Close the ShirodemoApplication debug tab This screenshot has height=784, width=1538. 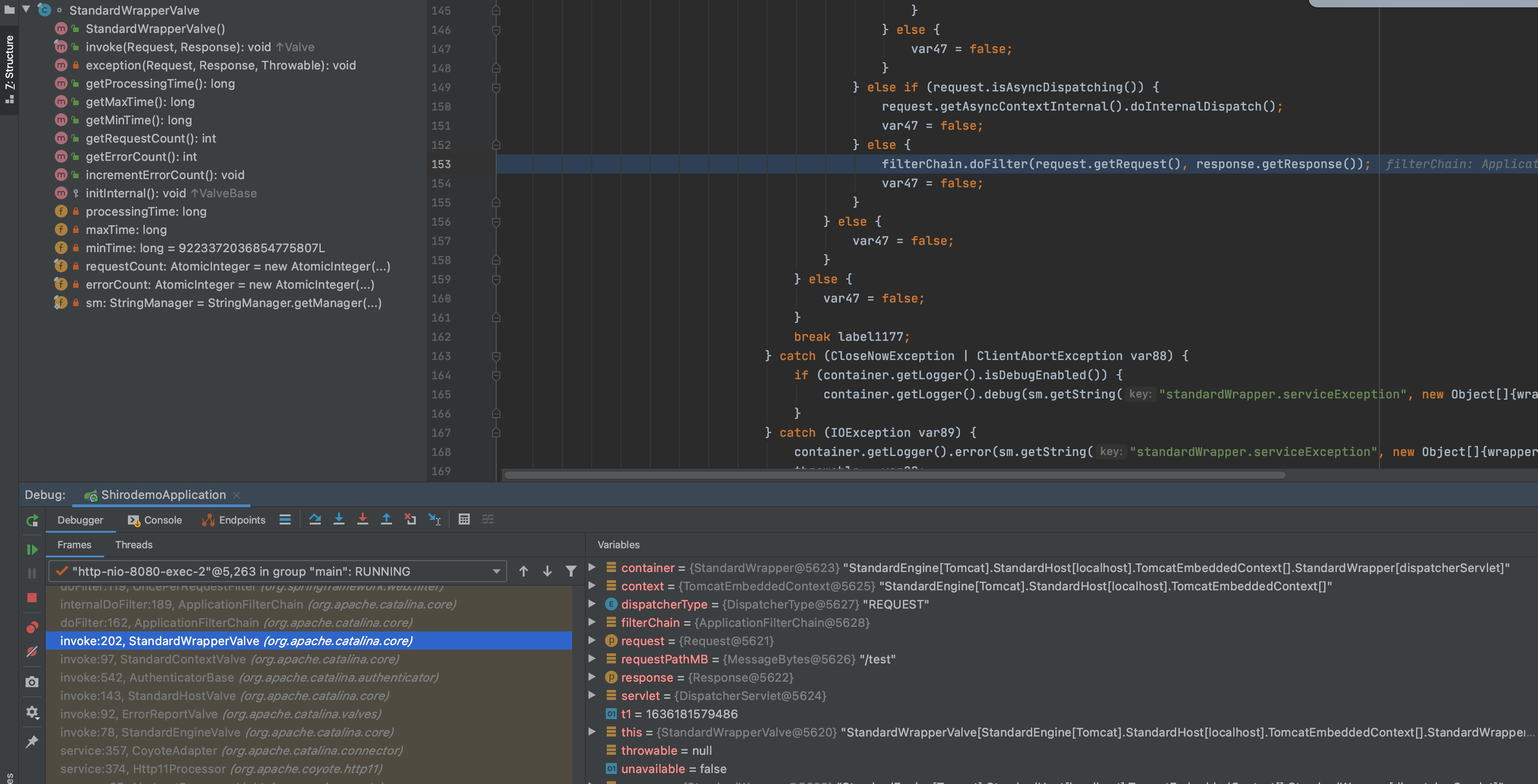(x=236, y=495)
